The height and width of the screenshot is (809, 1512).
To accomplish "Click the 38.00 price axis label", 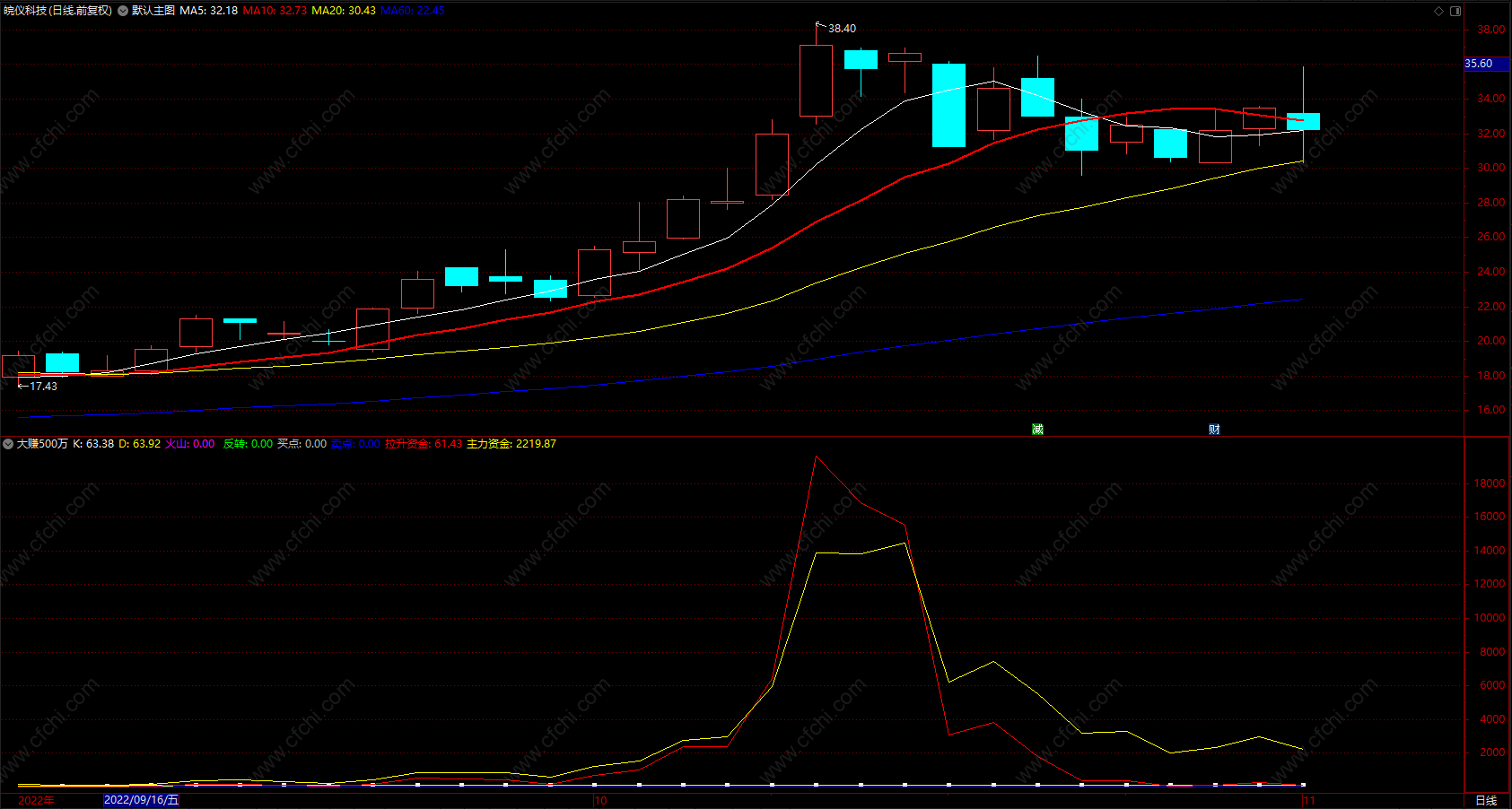I will (1491, 30).
